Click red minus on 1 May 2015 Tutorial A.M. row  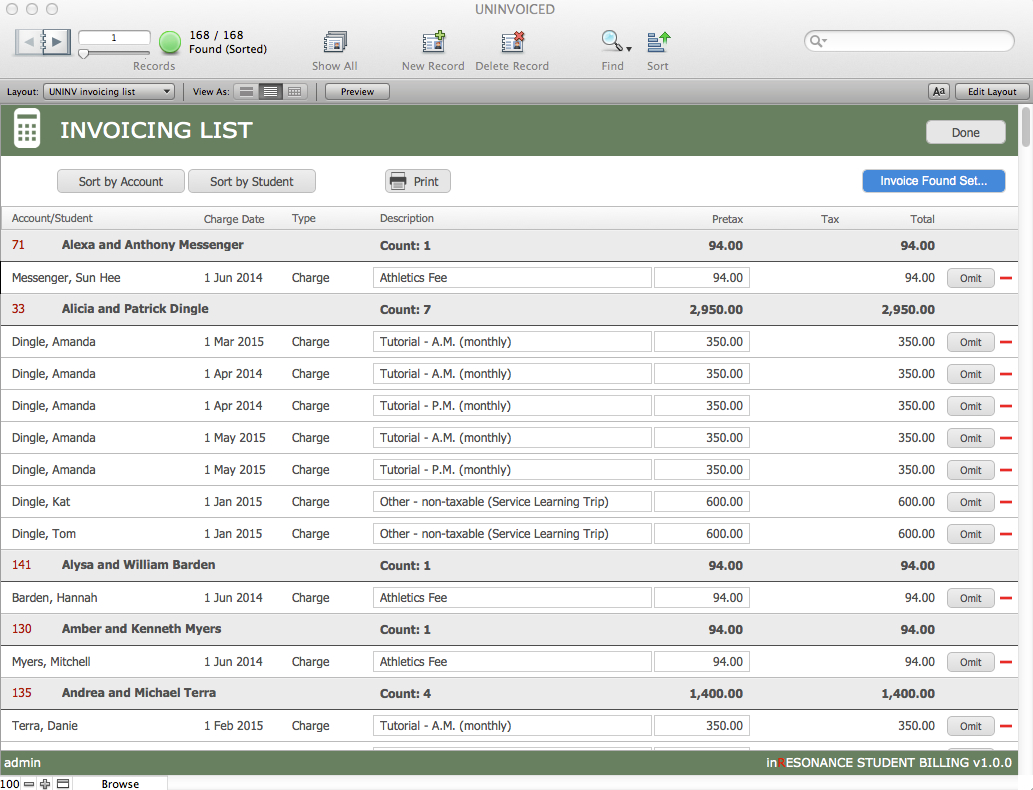click(x=1006, y=438)
